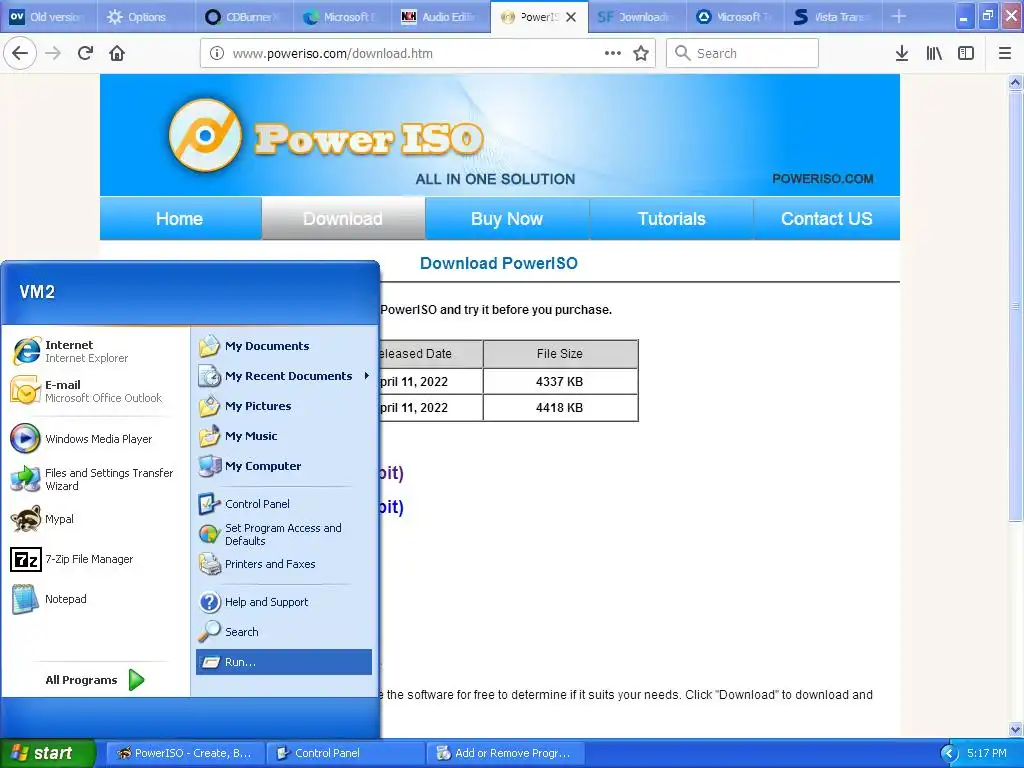
Task: Switch to Add or Remove Programs taskbar button
Action: click(x=505, y=753)
